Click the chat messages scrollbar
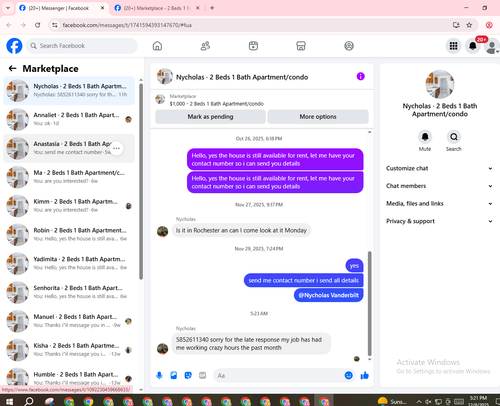This screenshot has height=406, width=500. (x=369, y=303)
